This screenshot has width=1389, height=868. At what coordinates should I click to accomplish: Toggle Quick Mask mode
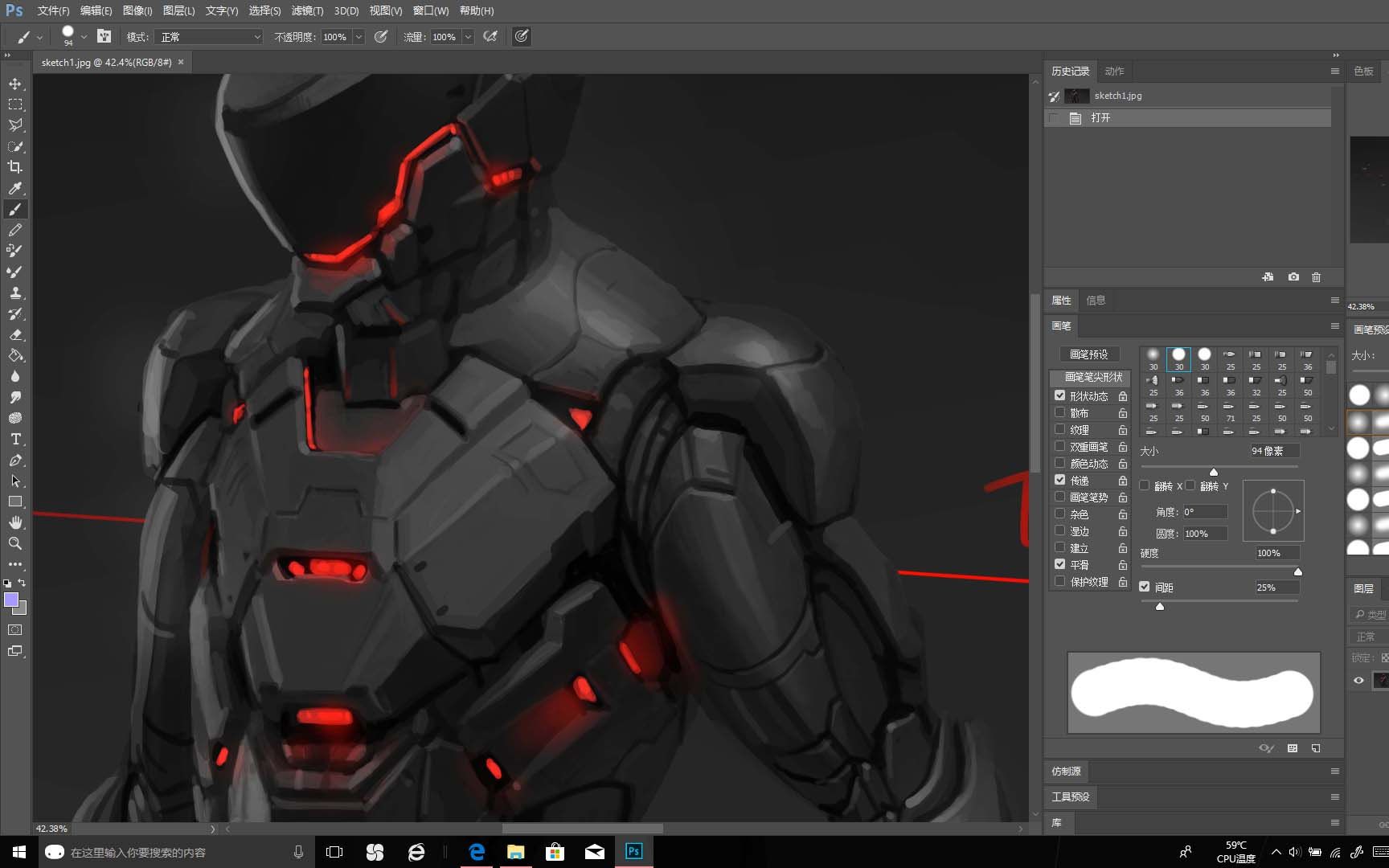15,630
